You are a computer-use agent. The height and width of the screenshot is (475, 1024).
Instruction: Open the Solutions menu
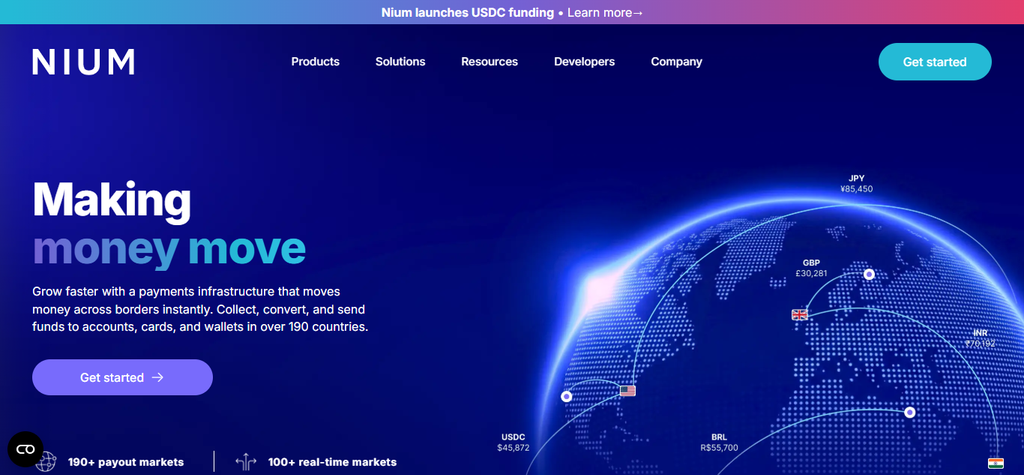pos(400,61)
